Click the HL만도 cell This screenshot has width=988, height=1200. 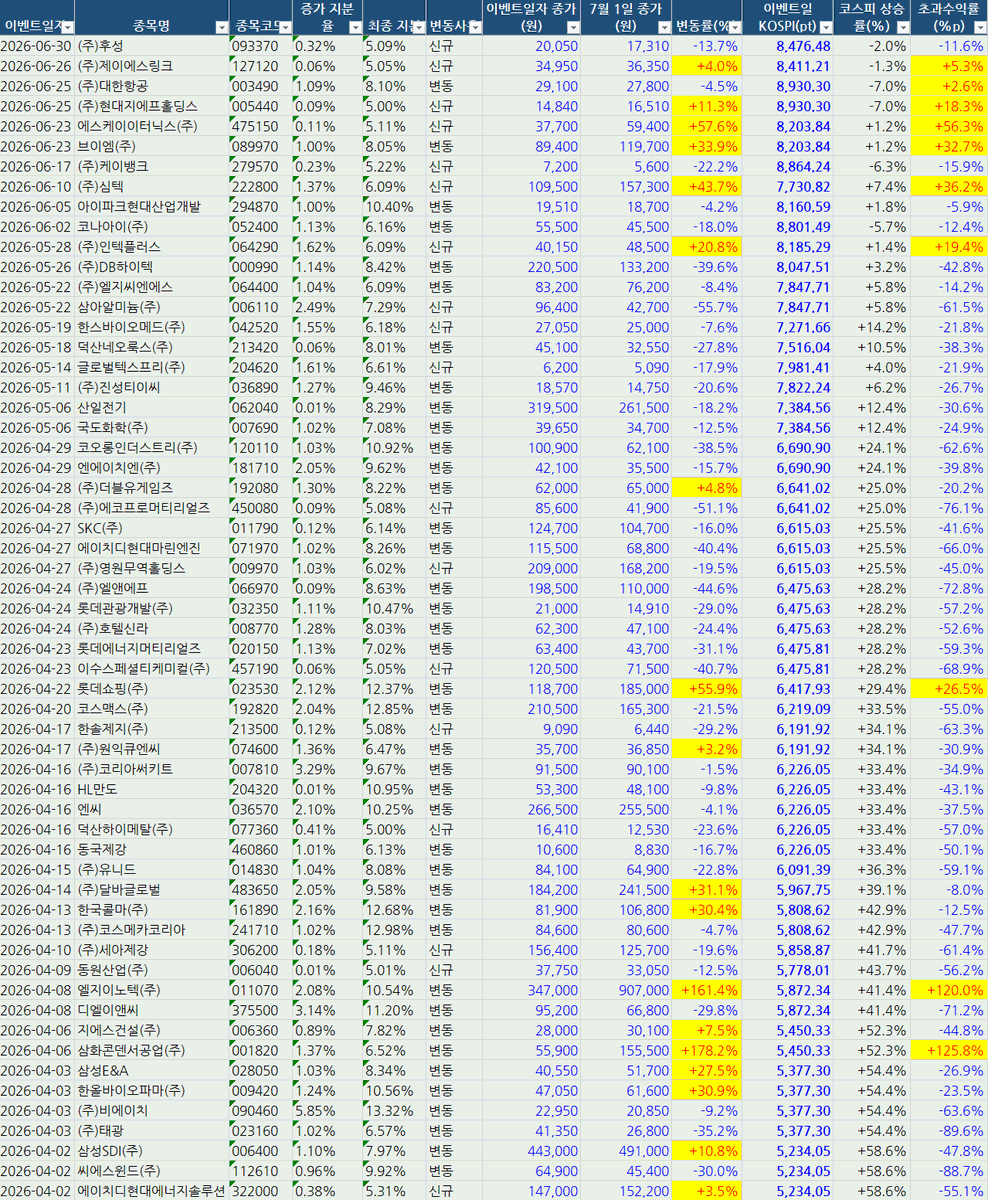152,787
